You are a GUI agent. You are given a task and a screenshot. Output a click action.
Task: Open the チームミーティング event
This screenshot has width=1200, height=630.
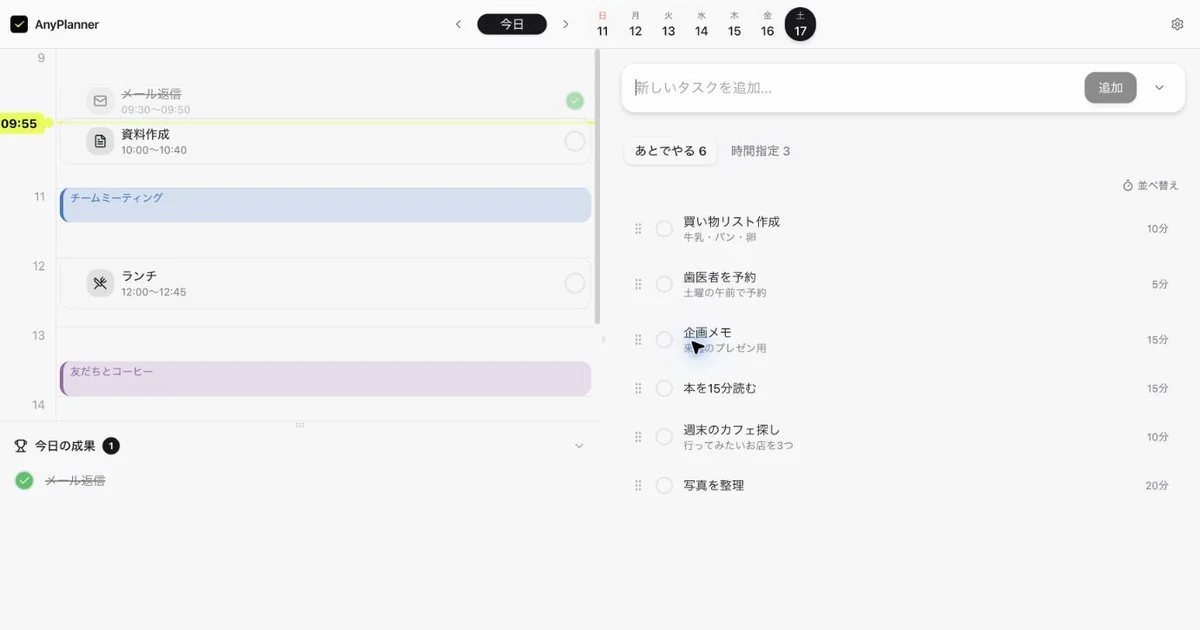tap(326, 205)
